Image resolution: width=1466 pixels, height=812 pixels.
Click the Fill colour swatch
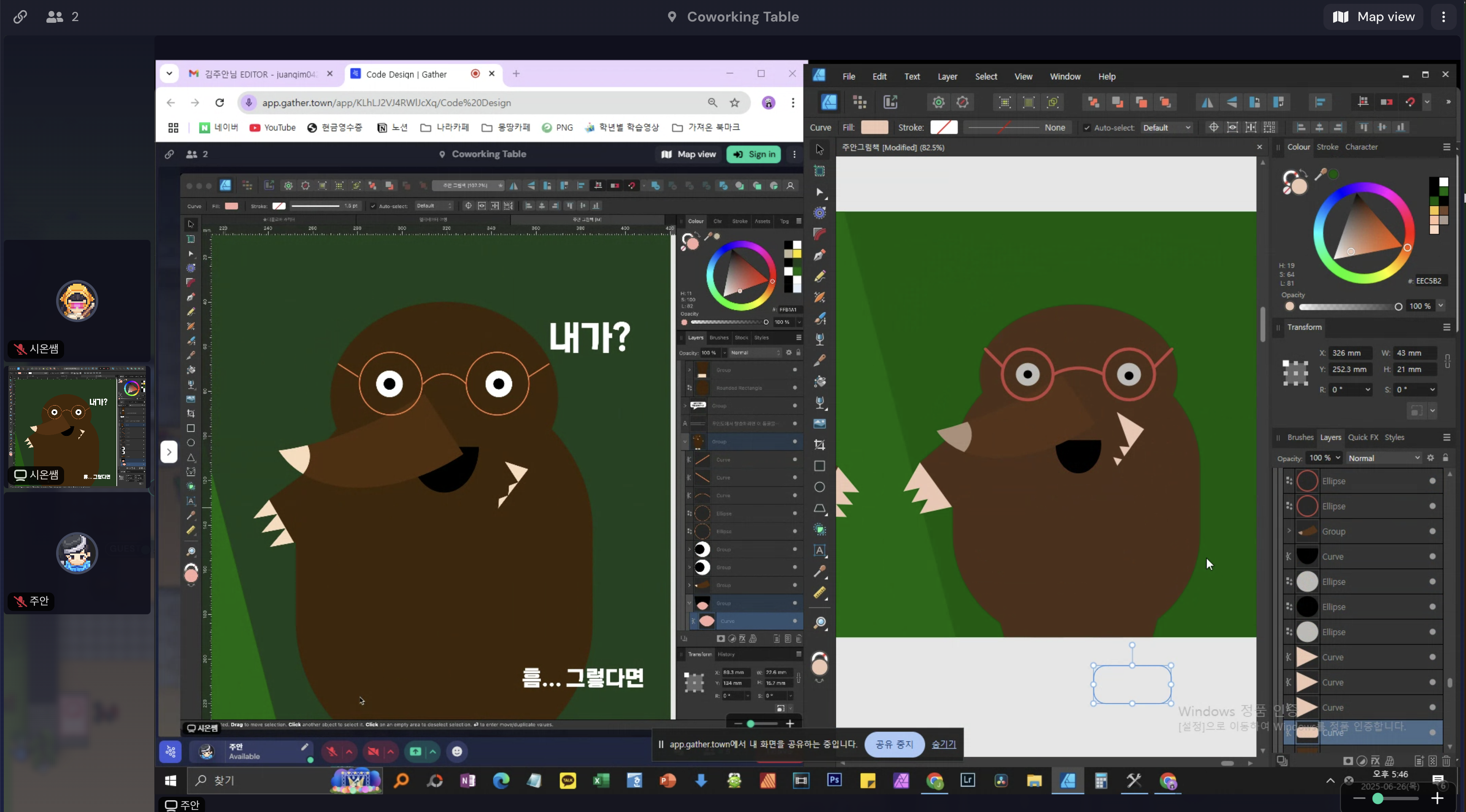[874, 127]
